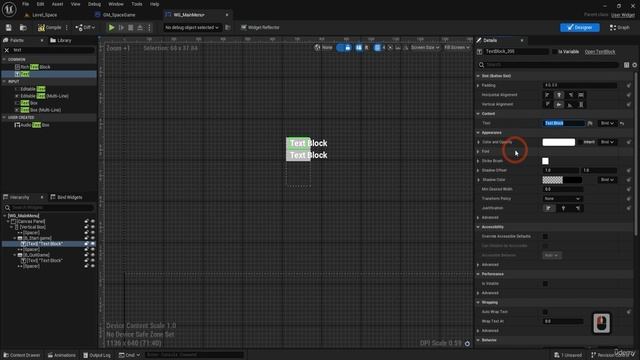Open the Output Log
Screen dimensions: 640x360
97,355
